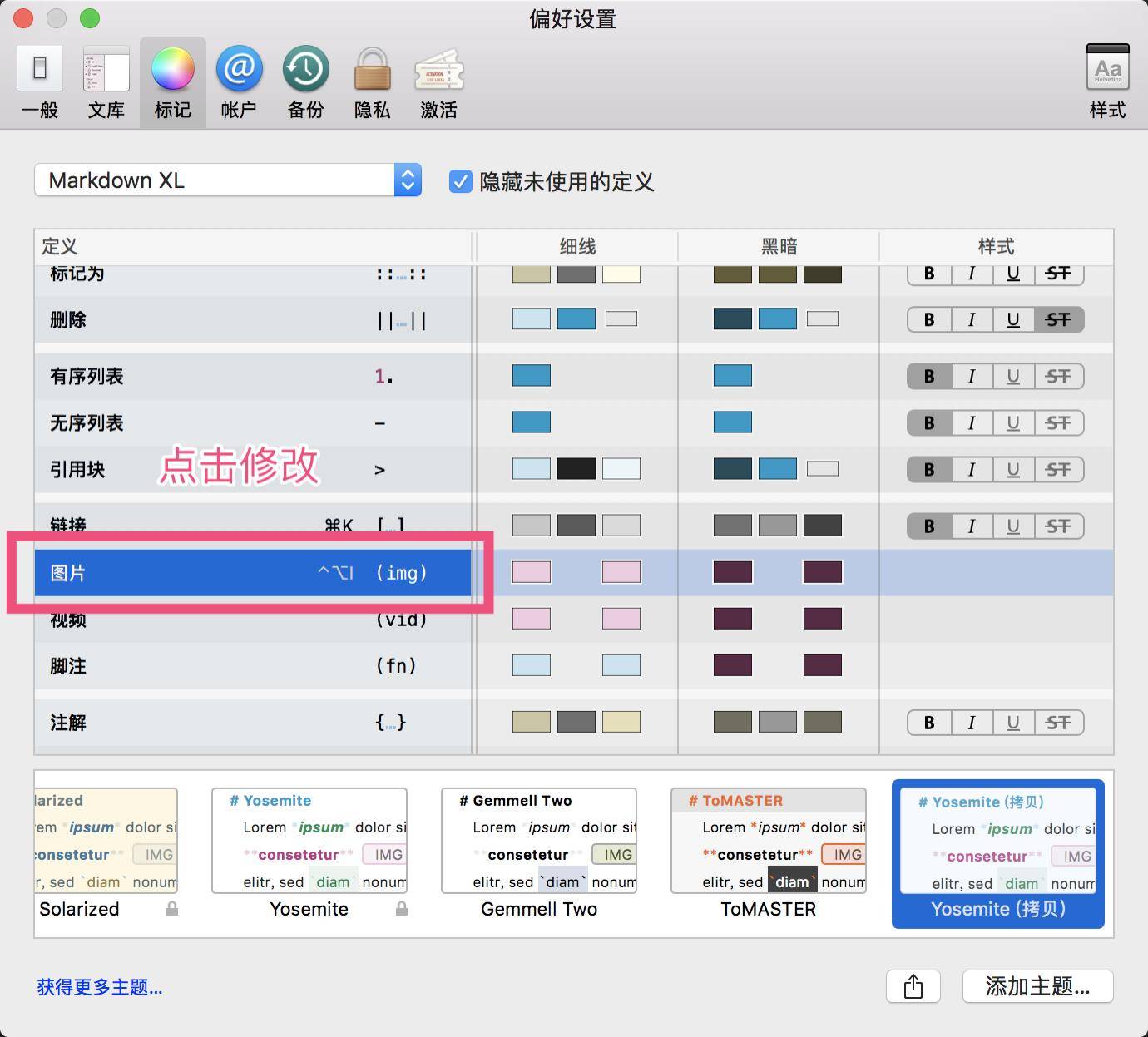
Task: Click the share theme export icon
Action: point(913,986)
